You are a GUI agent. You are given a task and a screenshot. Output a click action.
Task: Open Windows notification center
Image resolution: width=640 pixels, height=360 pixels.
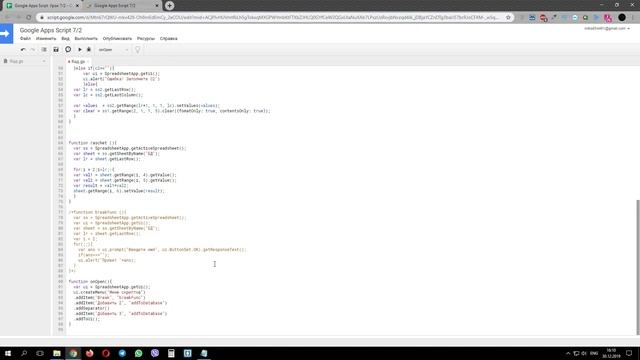(x=629, y=353)
